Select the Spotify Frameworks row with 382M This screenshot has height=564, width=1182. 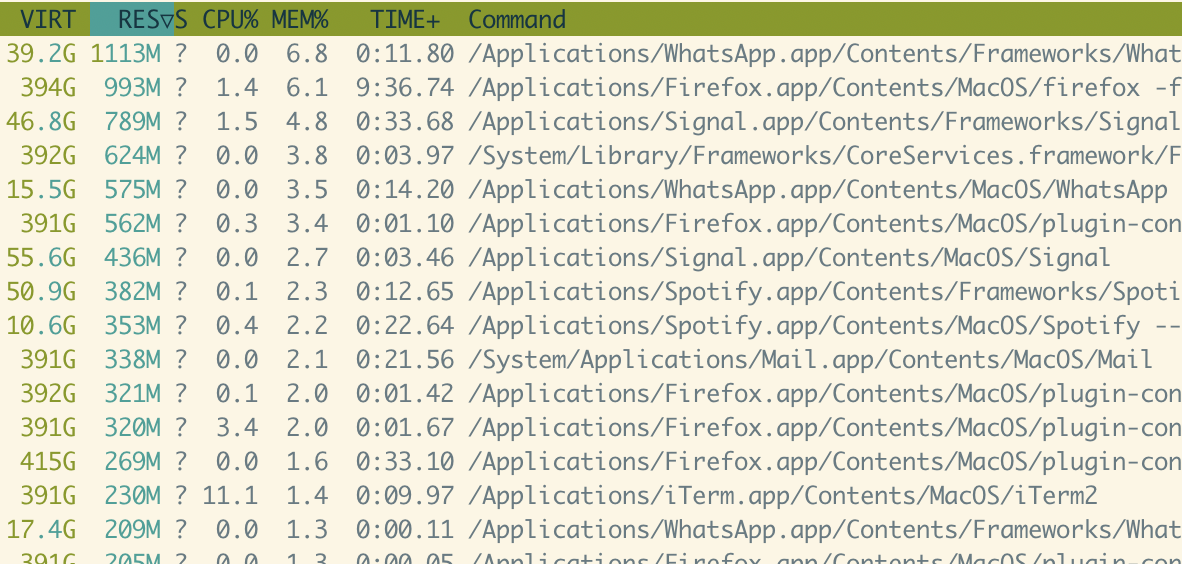coord(591,291)
